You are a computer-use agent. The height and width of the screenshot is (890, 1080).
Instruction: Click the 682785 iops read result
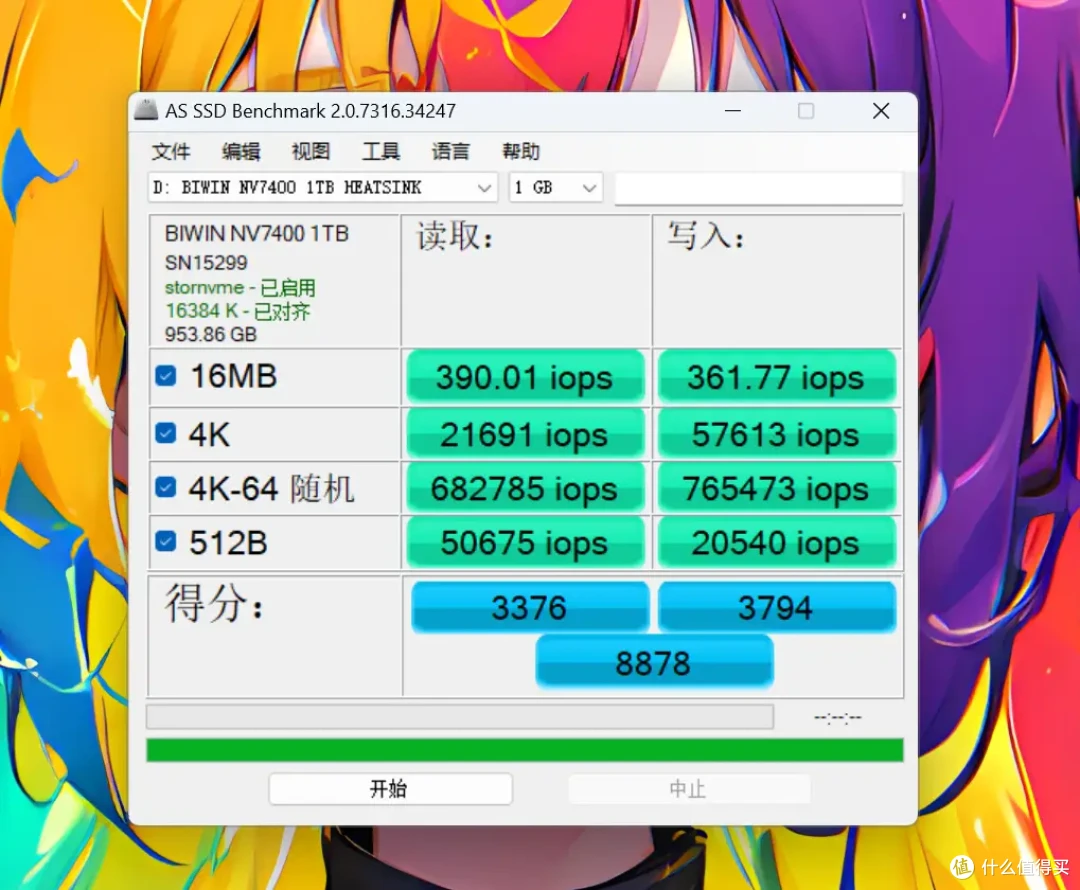[x=526, y=488]
